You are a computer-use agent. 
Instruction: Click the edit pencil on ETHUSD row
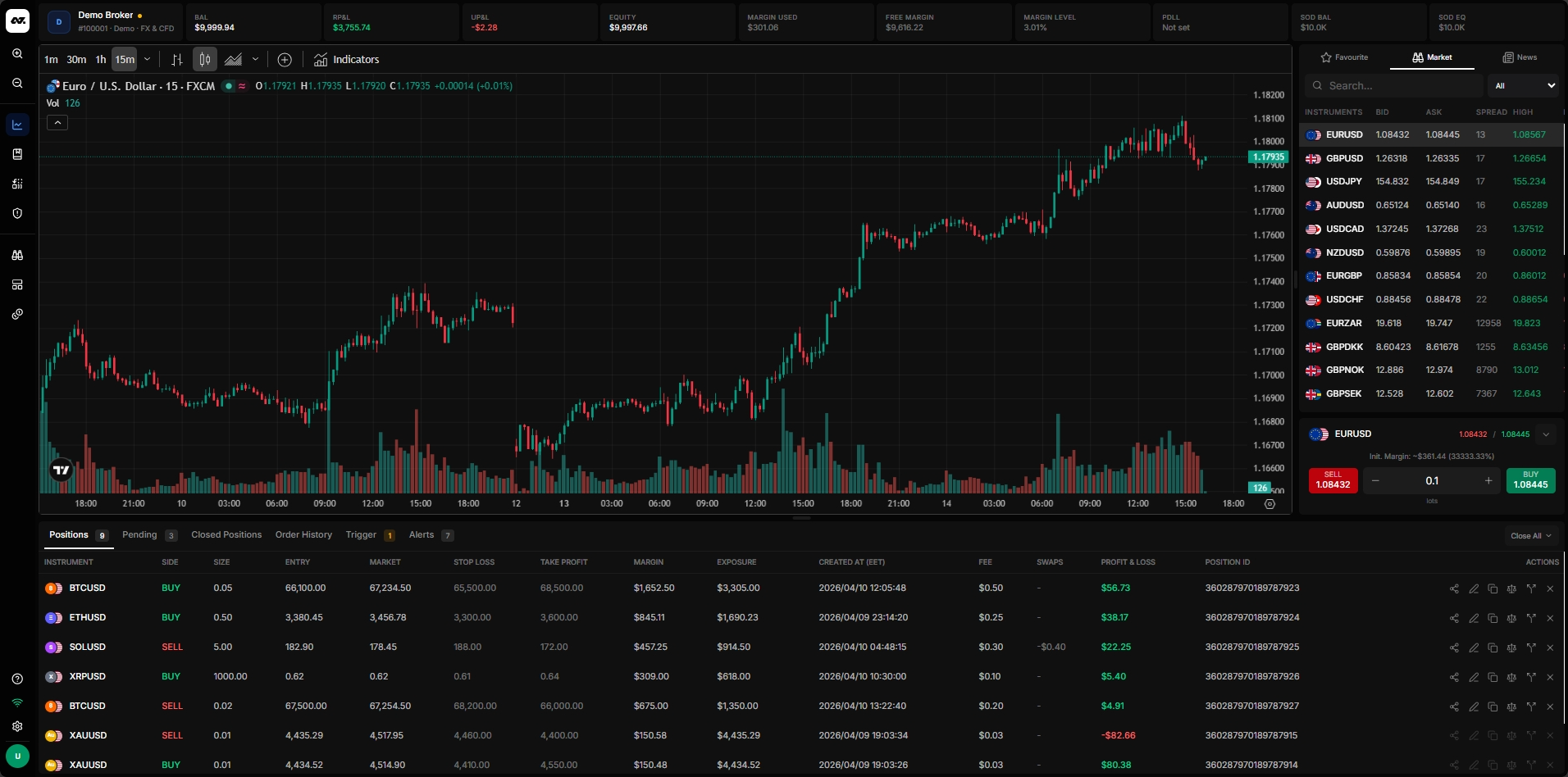tap(1473, 618)
